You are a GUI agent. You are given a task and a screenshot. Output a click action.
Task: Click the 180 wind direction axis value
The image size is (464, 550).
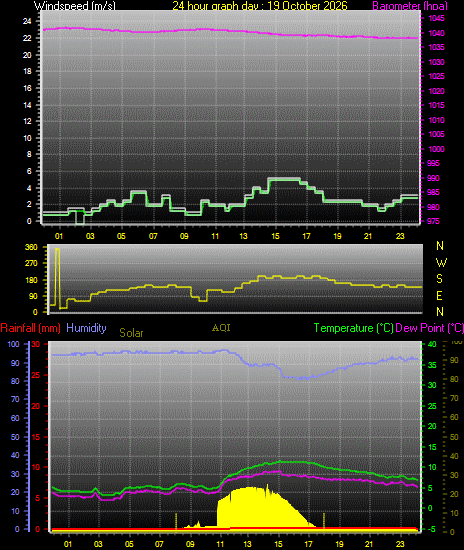tap(31, 280)
